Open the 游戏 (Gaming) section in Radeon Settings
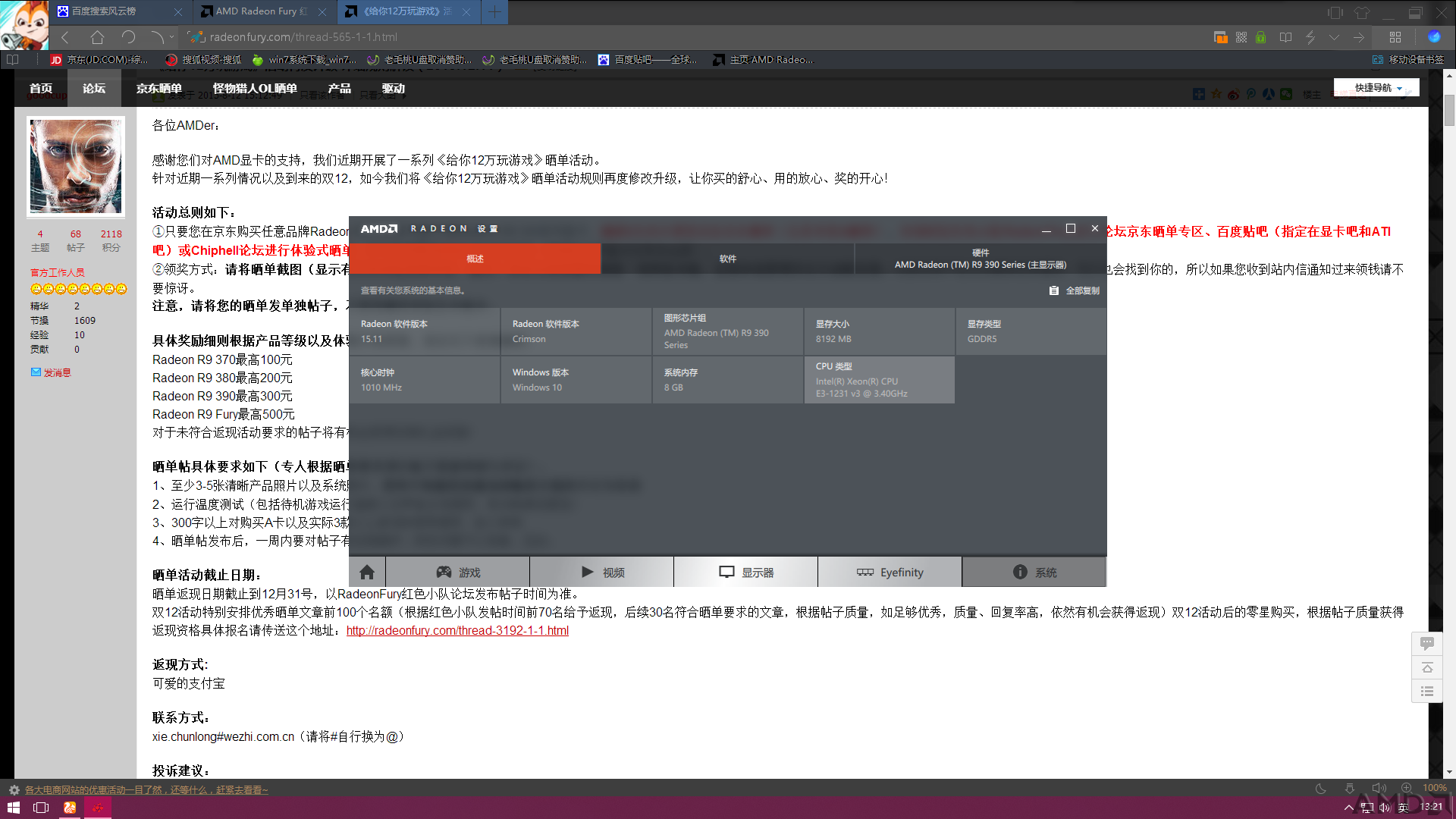This screenshot has height=819, width=1456. point(458,572)
